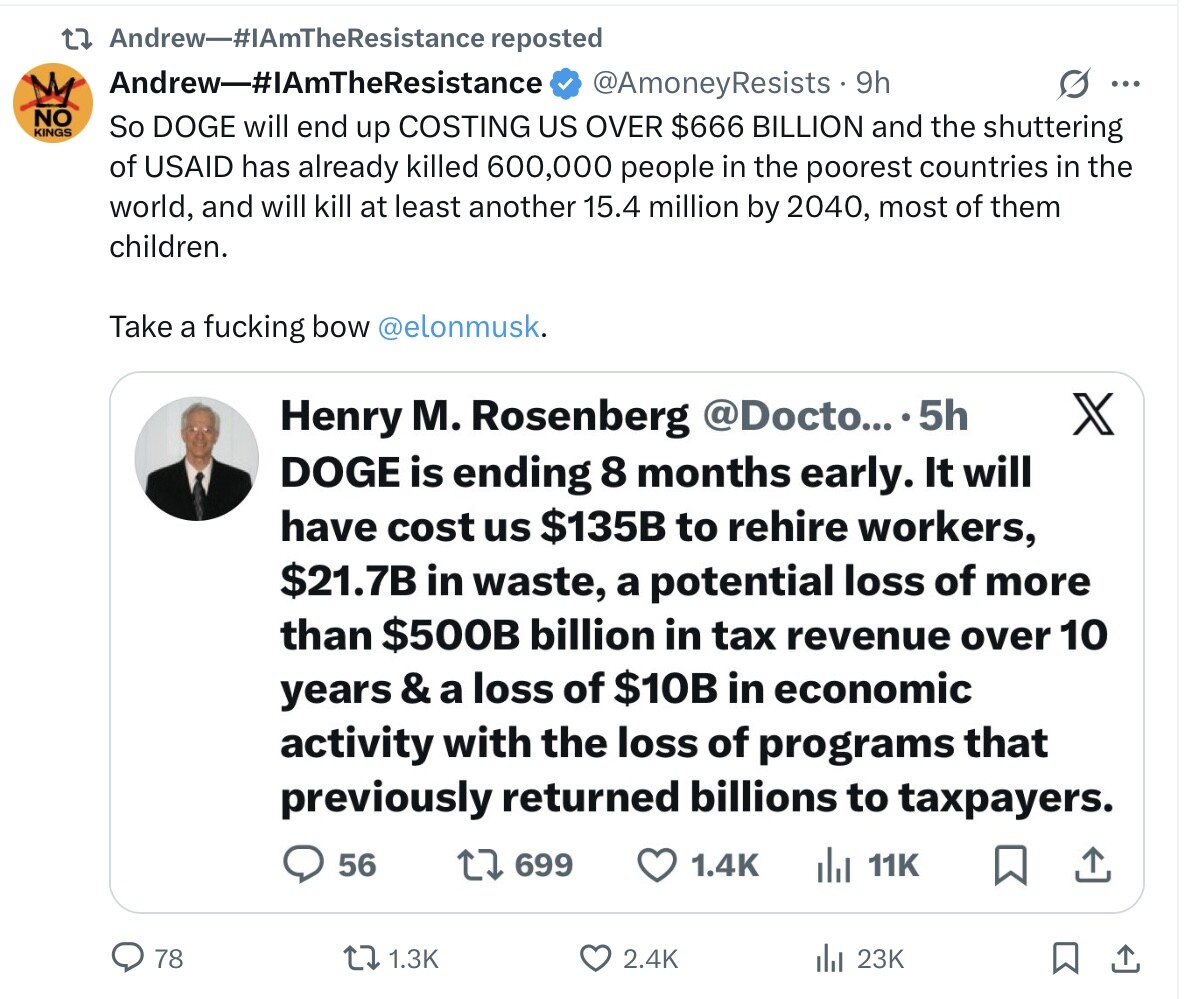View analytics for main tweet (23K views)
Screen dimensions: 1186x999
pos(830,959)
